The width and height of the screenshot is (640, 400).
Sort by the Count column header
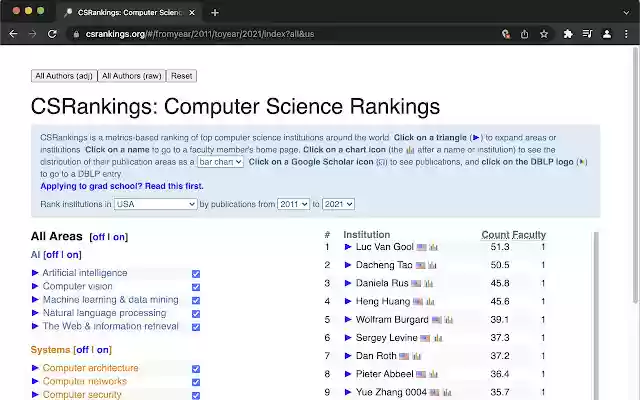(495, 235)
